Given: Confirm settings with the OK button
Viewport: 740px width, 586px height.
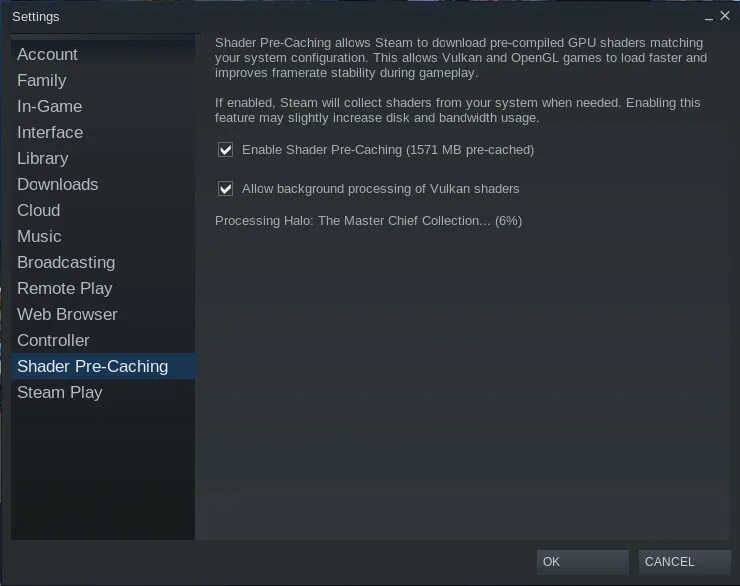Looking at the screenshot, I should click(582, 562).
